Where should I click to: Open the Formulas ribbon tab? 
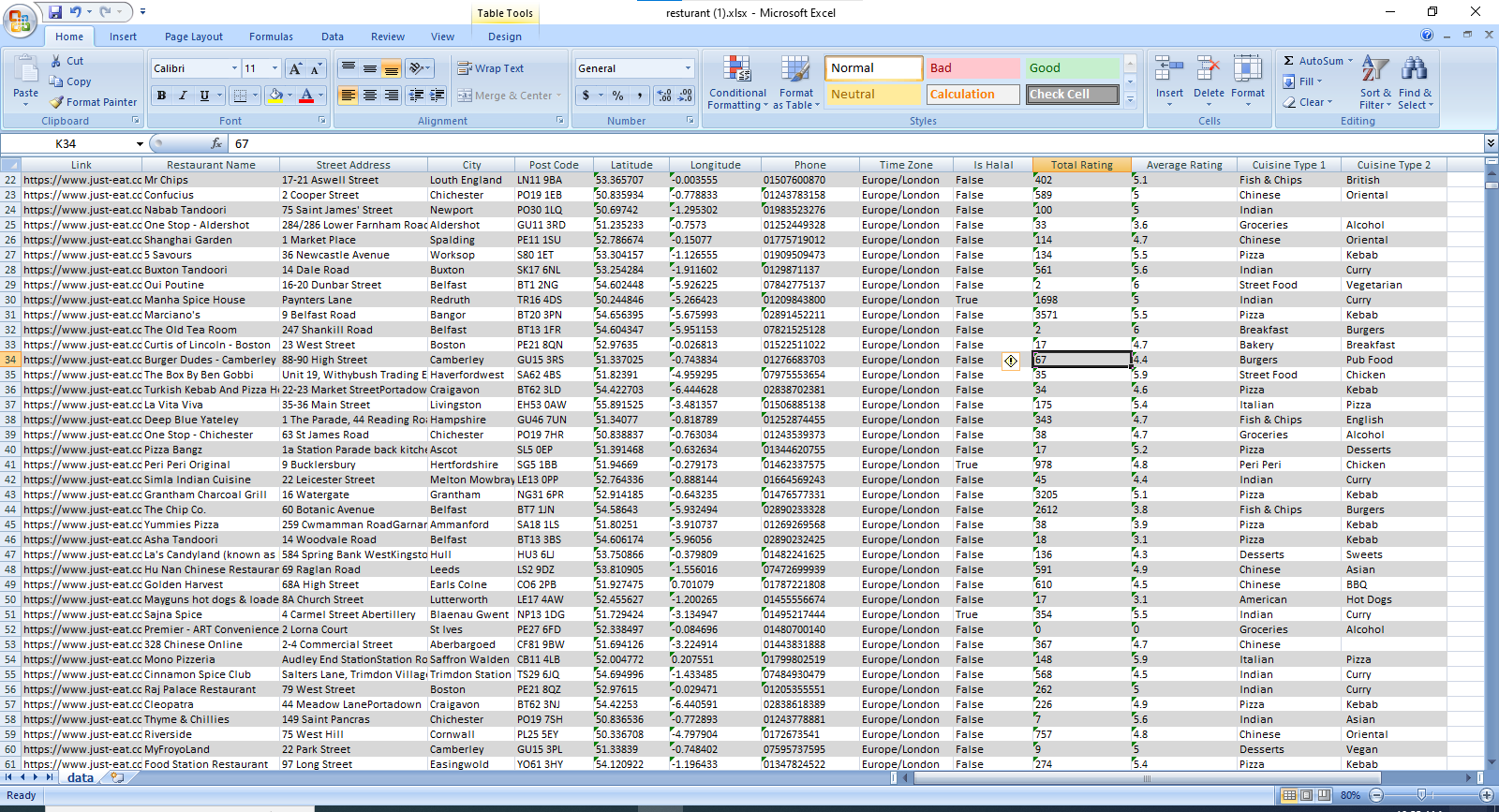coord(271,37)
